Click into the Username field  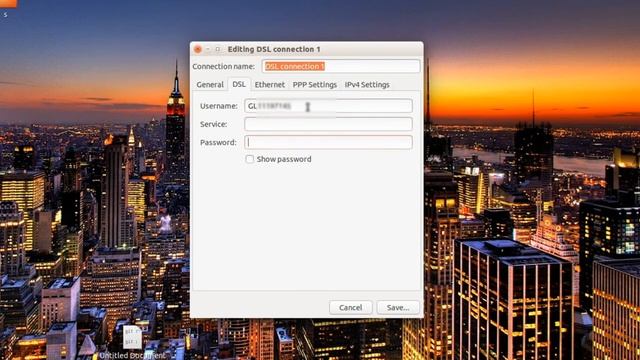click(x=328, y=106)
